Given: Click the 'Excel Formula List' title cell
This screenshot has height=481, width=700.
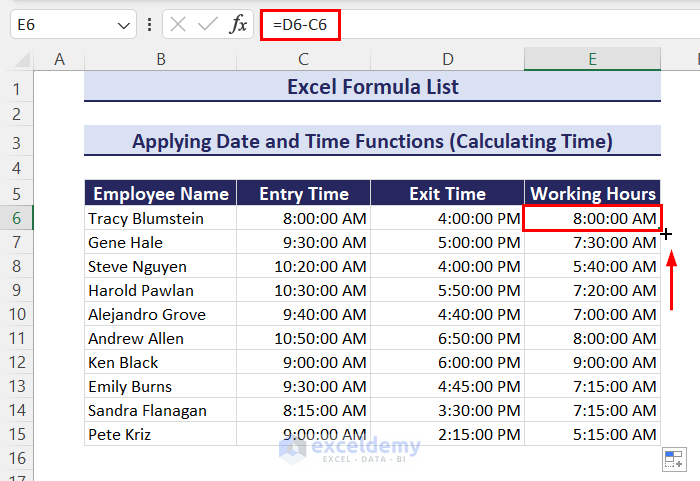Looking at the screenshot, I should pyautogui.click(x=372, y=87).
